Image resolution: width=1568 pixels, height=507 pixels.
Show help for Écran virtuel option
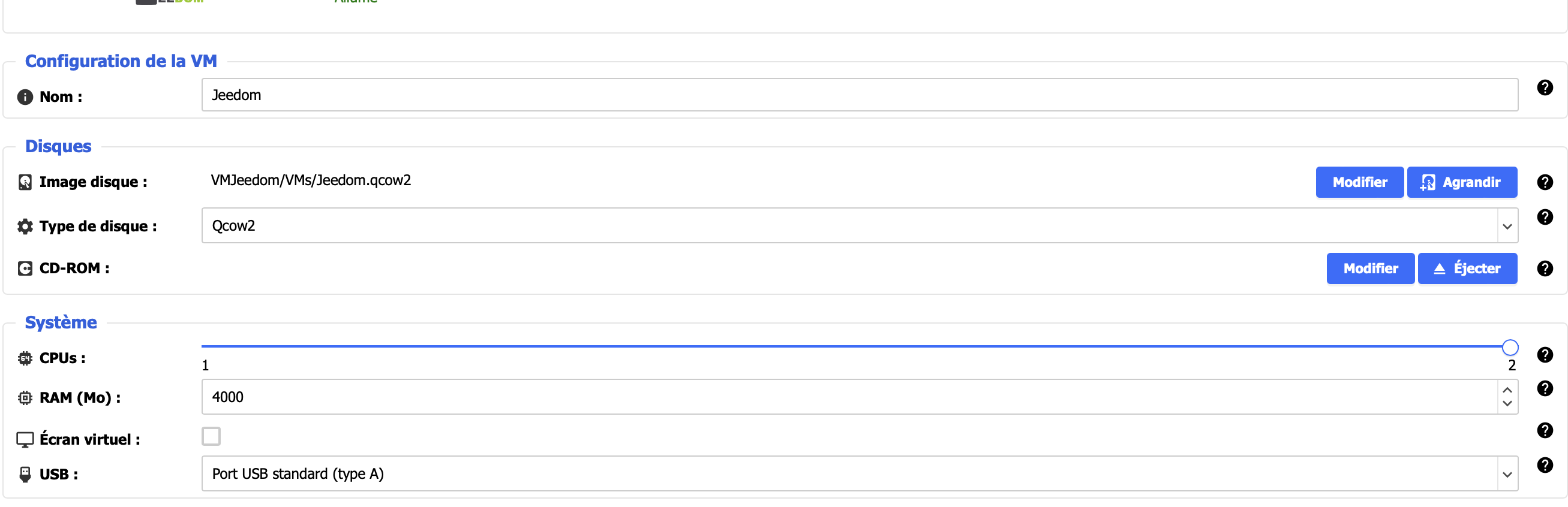point(1544,430)
